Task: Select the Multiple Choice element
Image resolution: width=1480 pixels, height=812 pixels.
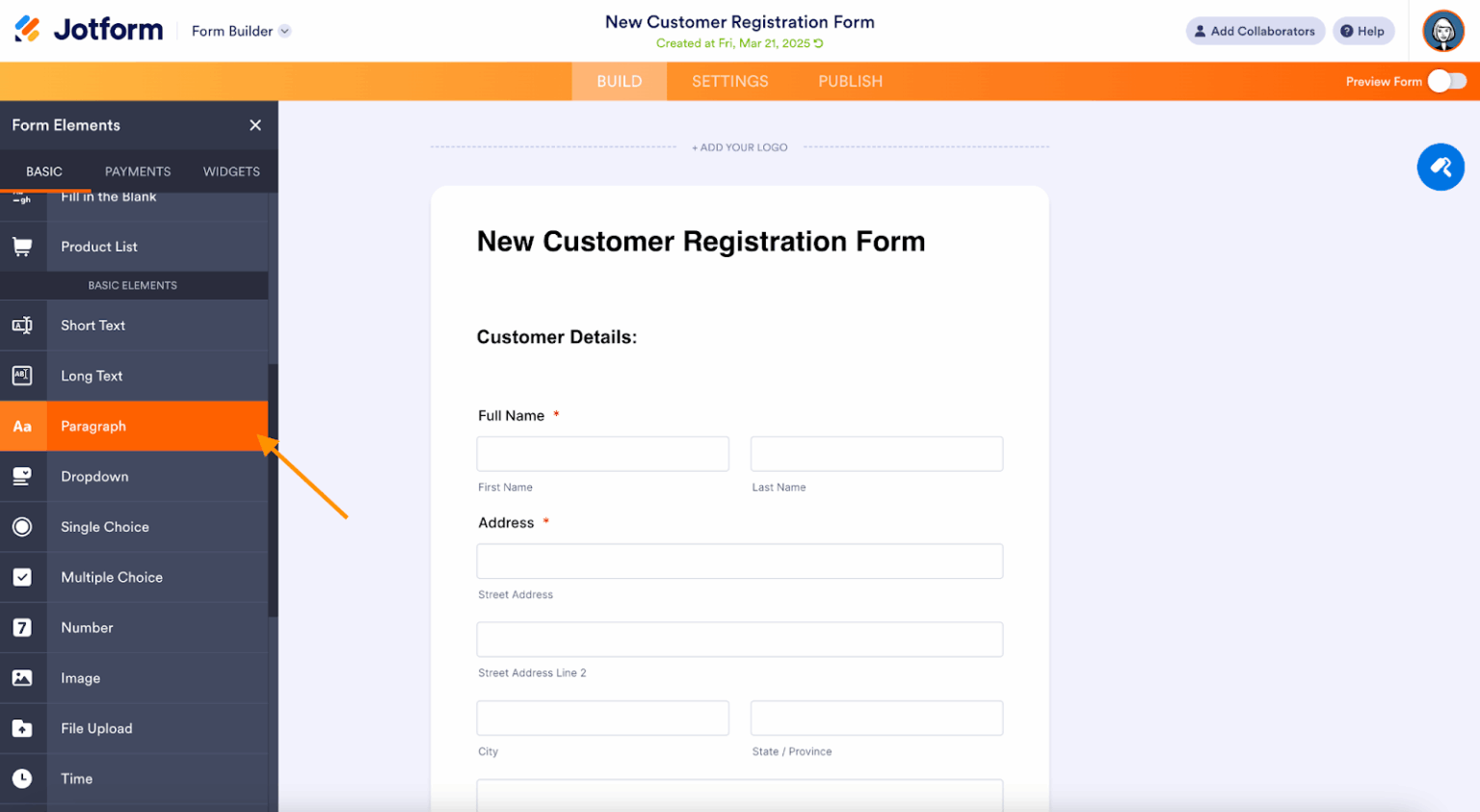Action: [111, 576]
